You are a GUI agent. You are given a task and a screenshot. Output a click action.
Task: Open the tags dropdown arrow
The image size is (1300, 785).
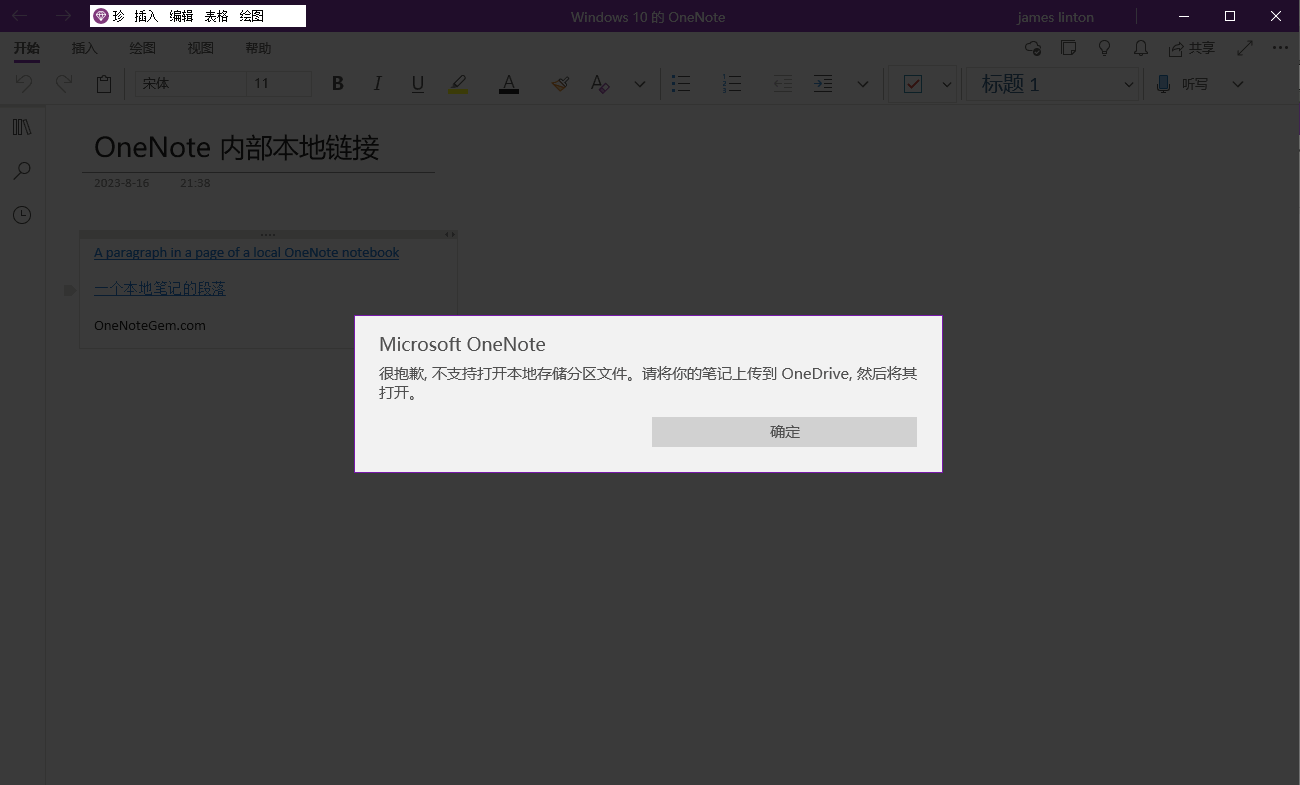click(x=947, y=84)
